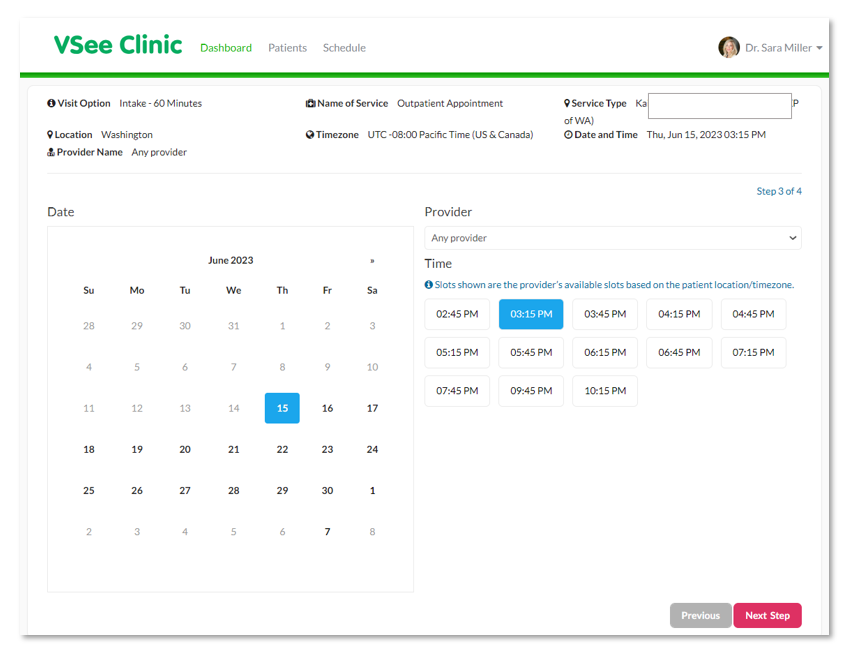Select the 10:15 PM time slot
Viewport: 849px width, 650px height.
click(605, 391)
